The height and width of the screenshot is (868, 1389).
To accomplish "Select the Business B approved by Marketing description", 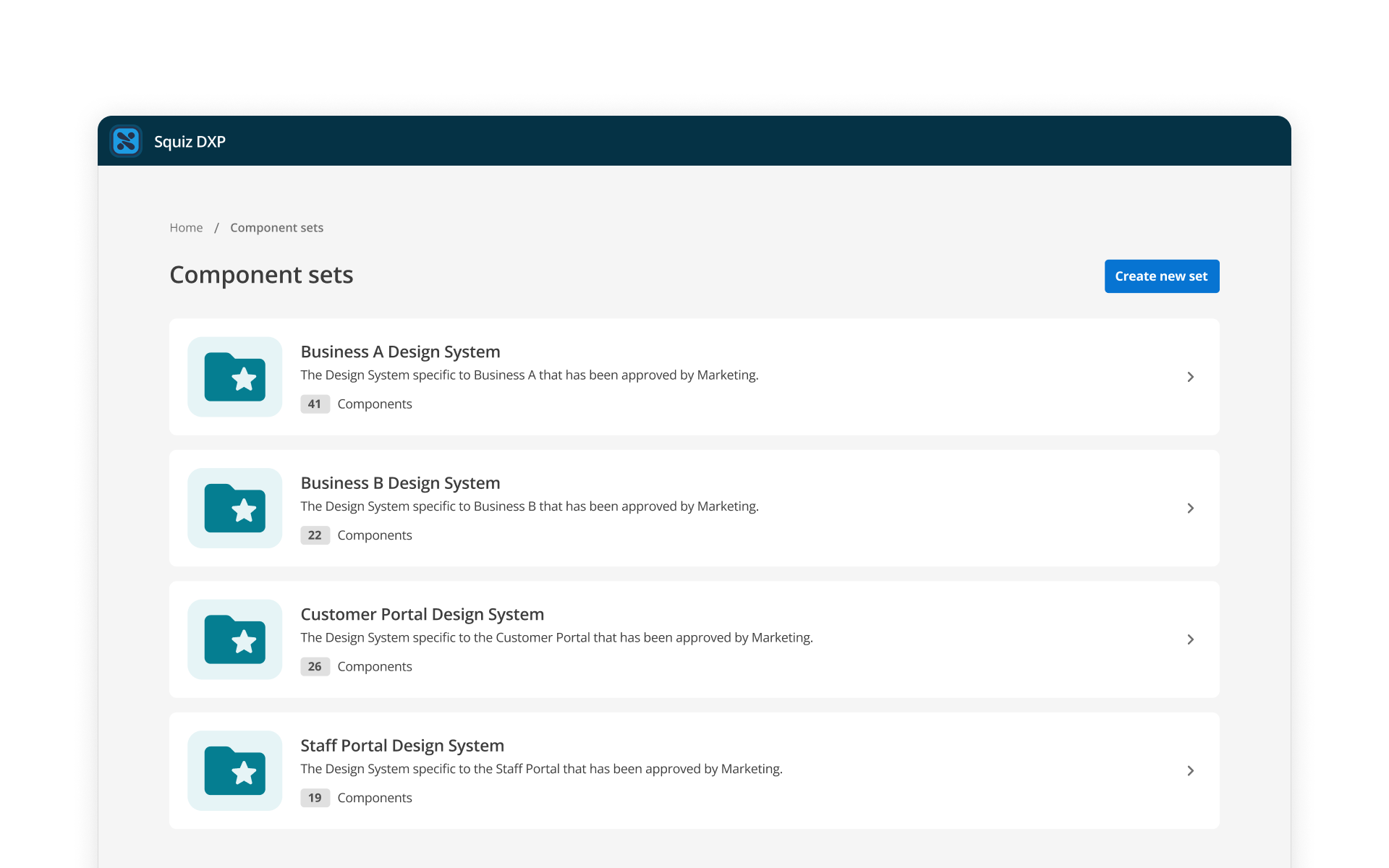I will (x=530, y=506).
